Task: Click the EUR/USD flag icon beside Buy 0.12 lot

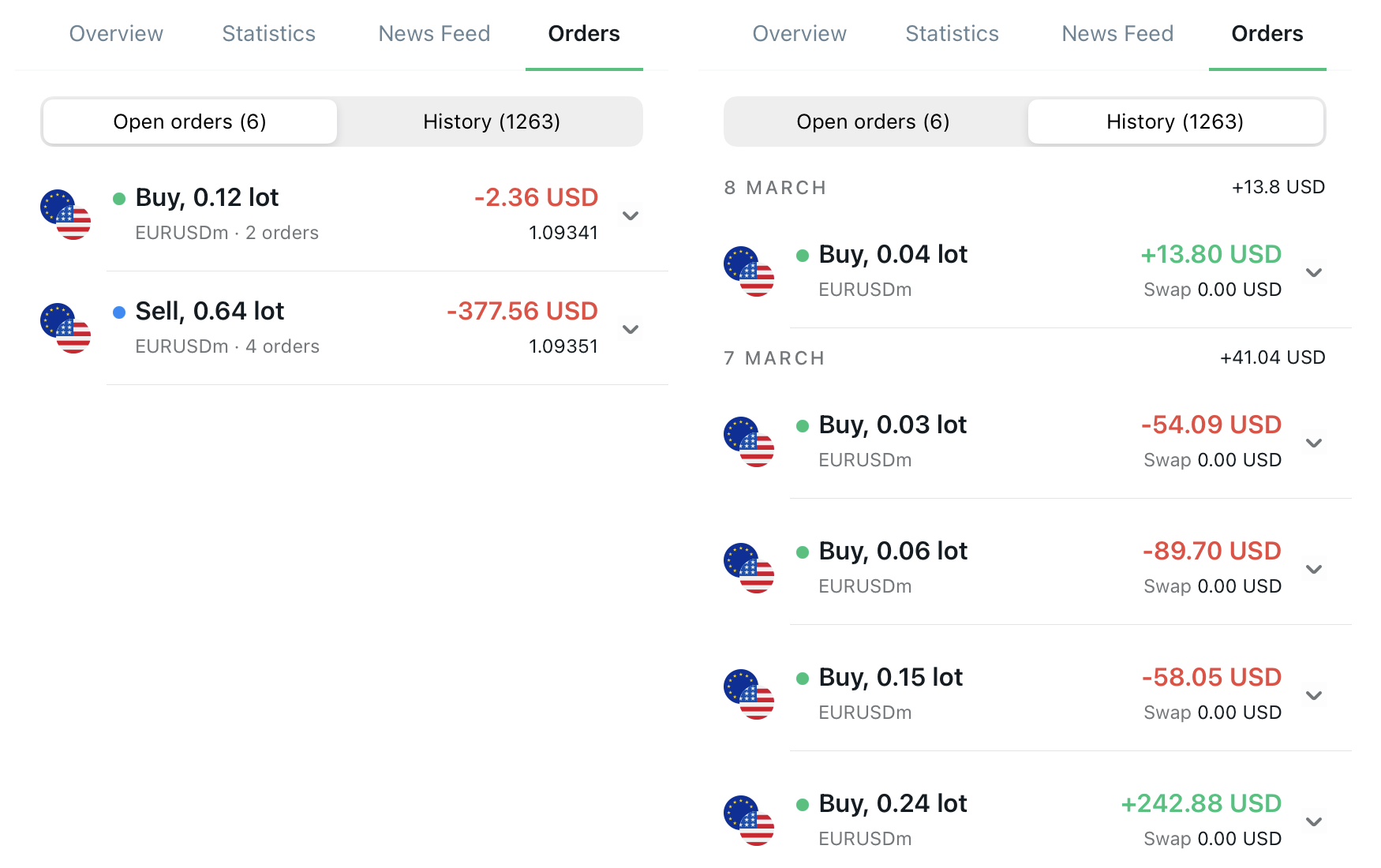Action: point(65,215)
